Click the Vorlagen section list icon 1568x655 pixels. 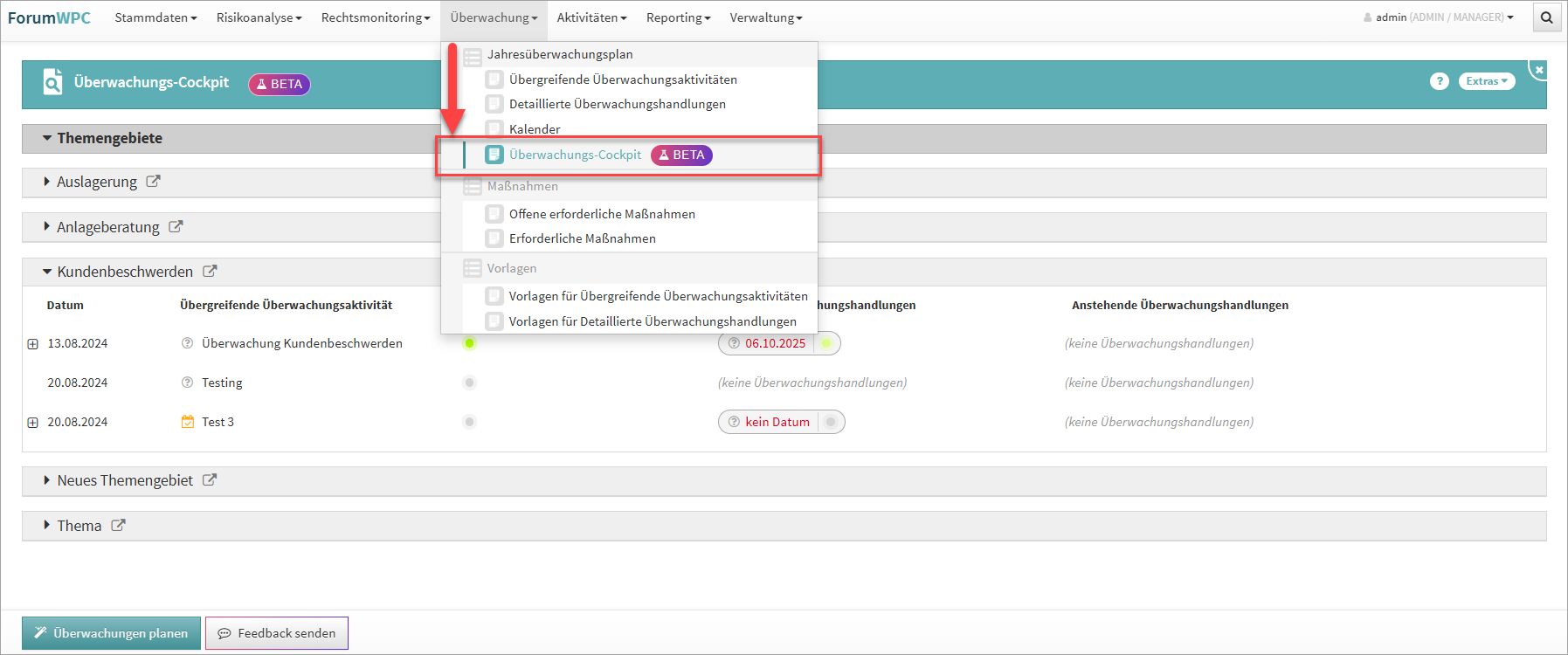tap(473, 268)
